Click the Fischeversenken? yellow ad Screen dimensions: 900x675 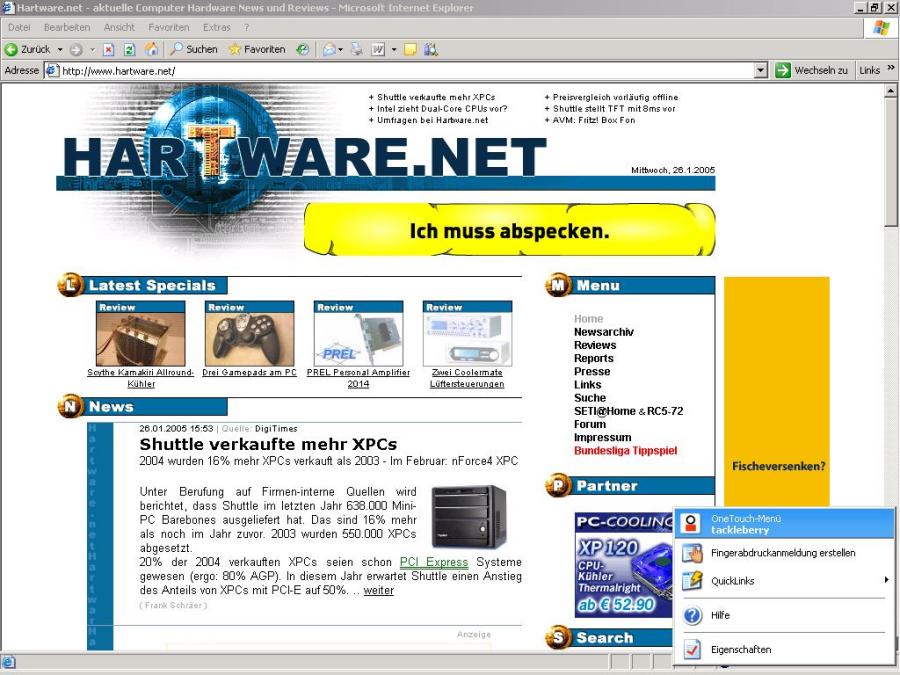pos(777,392)
